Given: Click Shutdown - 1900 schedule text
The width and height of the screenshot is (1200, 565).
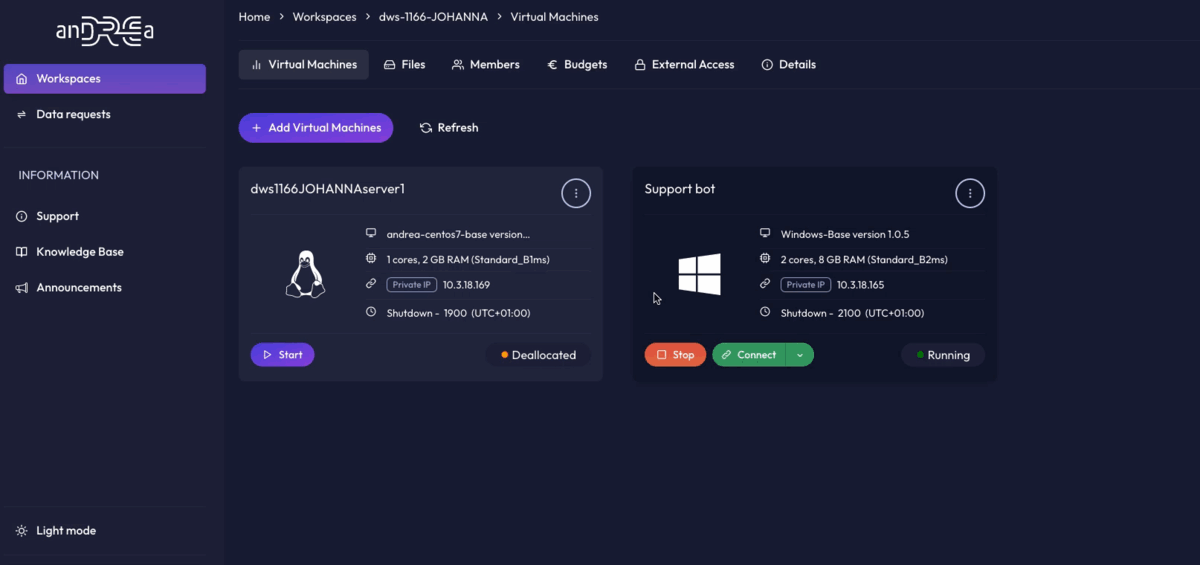Looking at the screenshot, I should (x=458, y=313).
